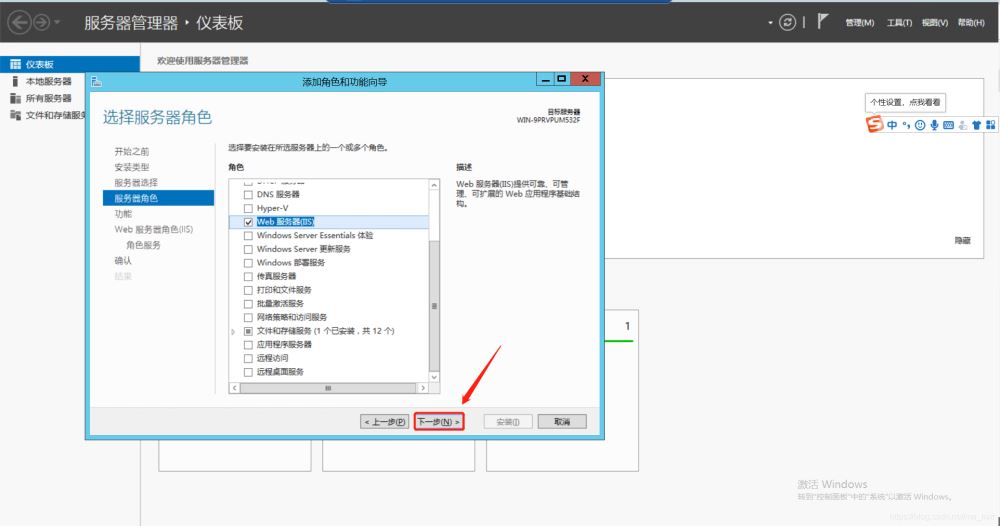Go to 安装类型 wizard step
The image size is (1000, 526).
click(x=132, y=167)
